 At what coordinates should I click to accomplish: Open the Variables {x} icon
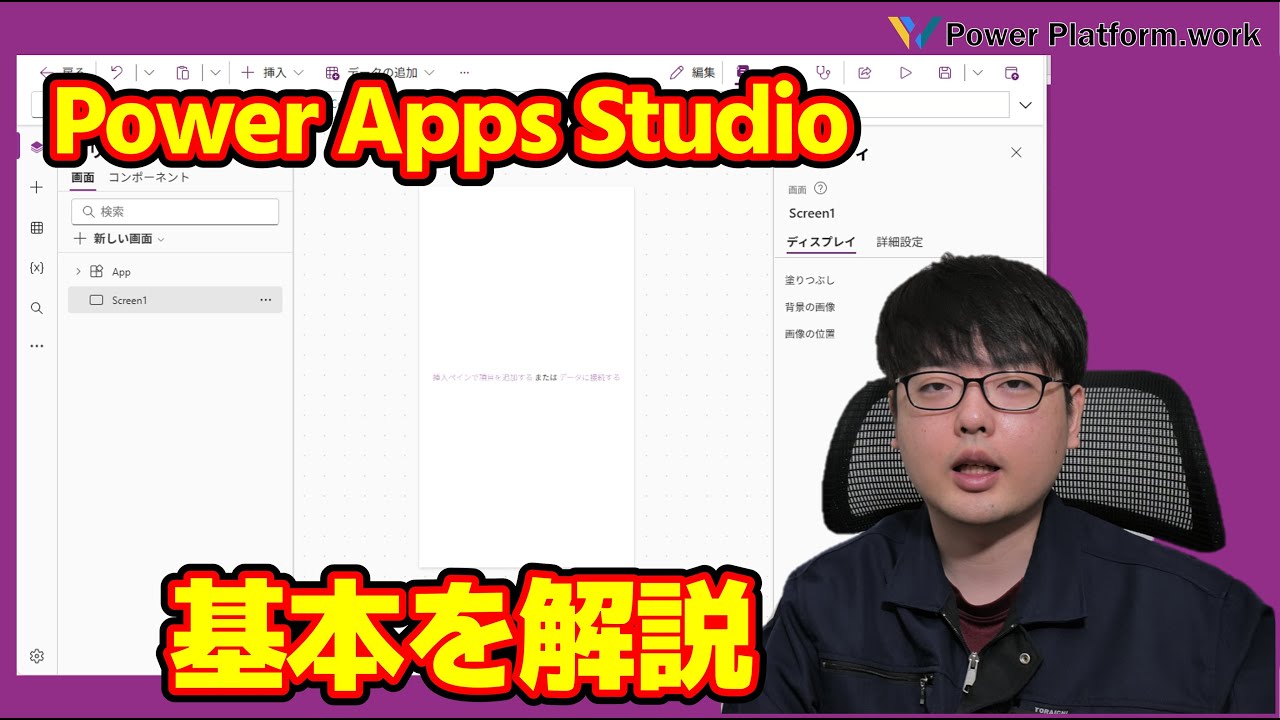pos(37,268)
